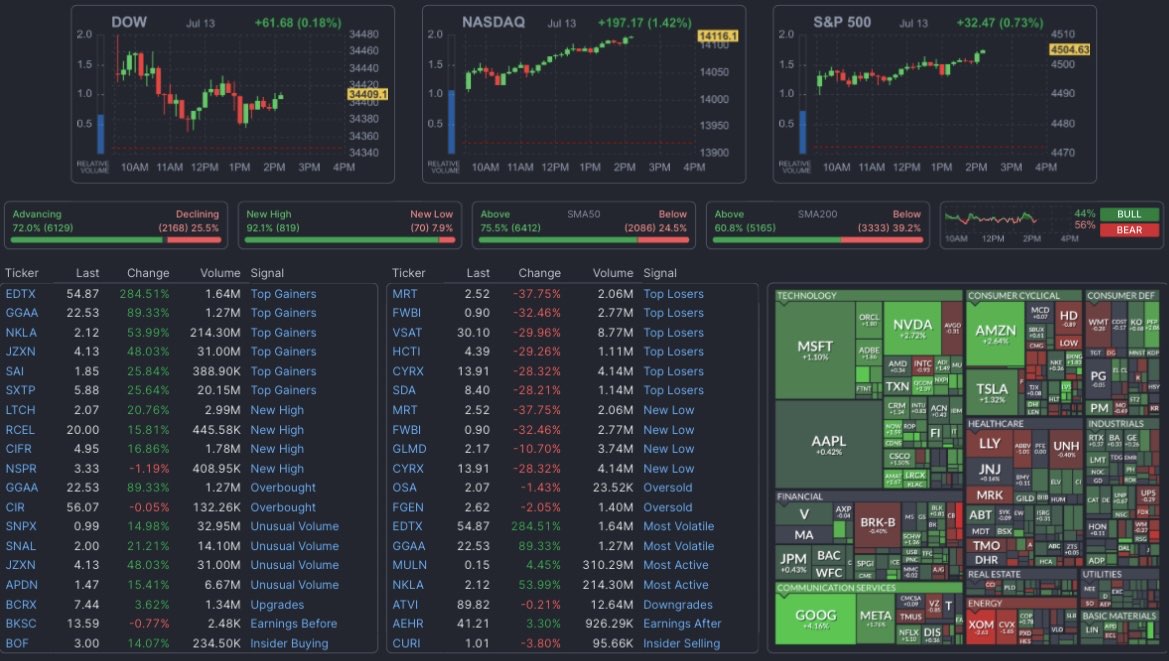Viewport: 1169px width, 661px height.
Task: Open the Unusual Volume signal in SNPX's row
Action: (x=294, y=526)
